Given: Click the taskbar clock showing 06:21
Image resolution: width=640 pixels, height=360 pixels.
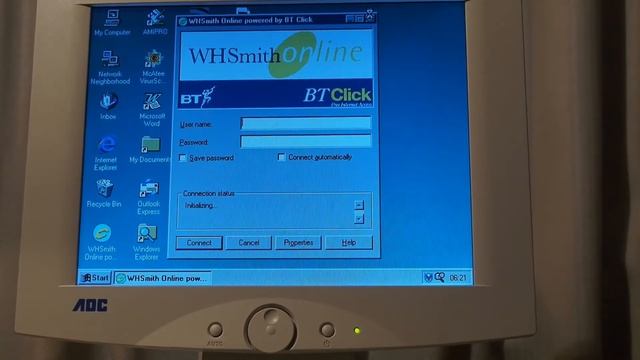Looking at the screenshot, I should [x=458, y=278].
